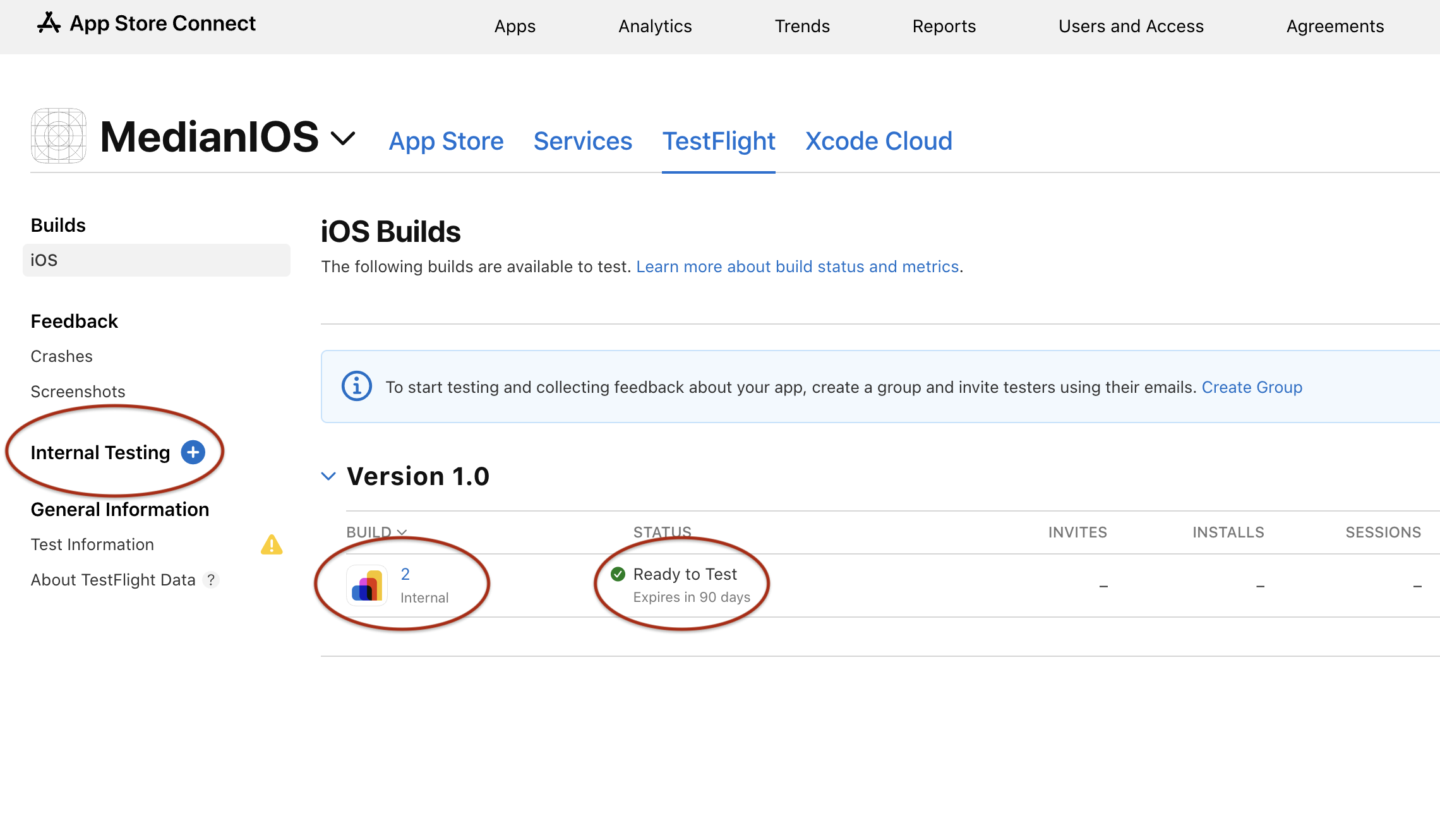Click the Create Group link
This screenshot has width=1440, height=840.
(x=1253, y=387)
